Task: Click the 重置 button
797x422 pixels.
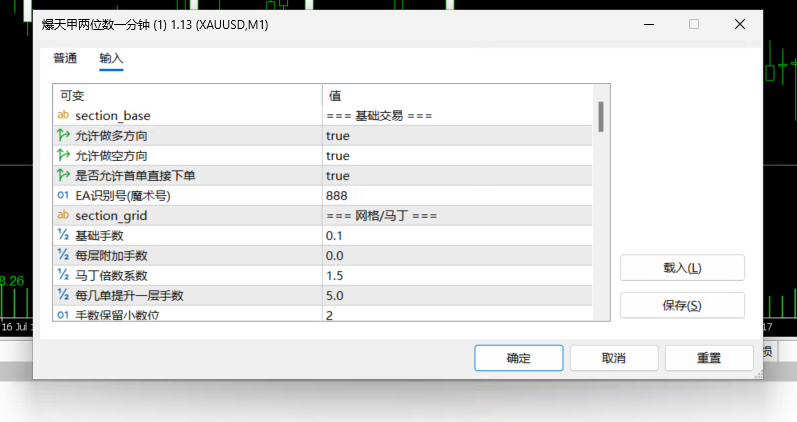Action: click(709, 358)
